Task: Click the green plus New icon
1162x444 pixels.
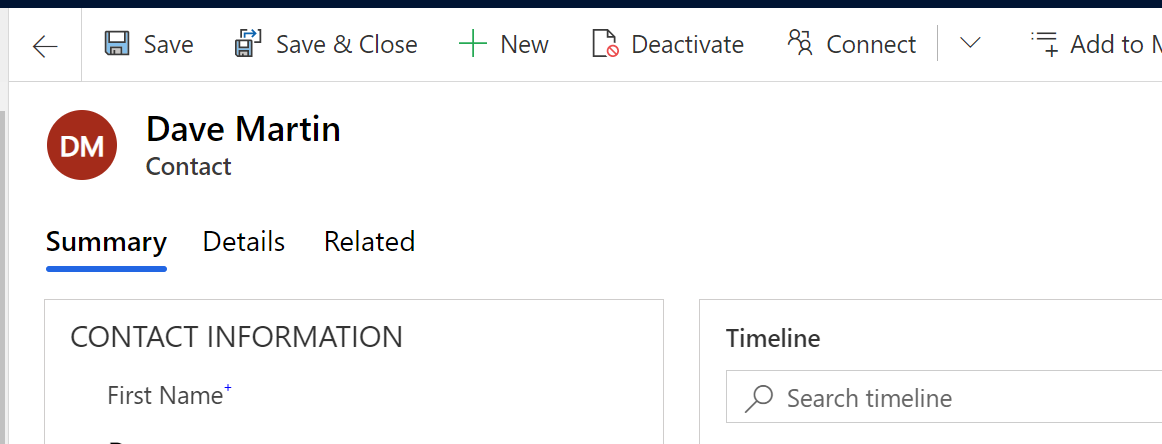Action: click(x=472, y=44)
